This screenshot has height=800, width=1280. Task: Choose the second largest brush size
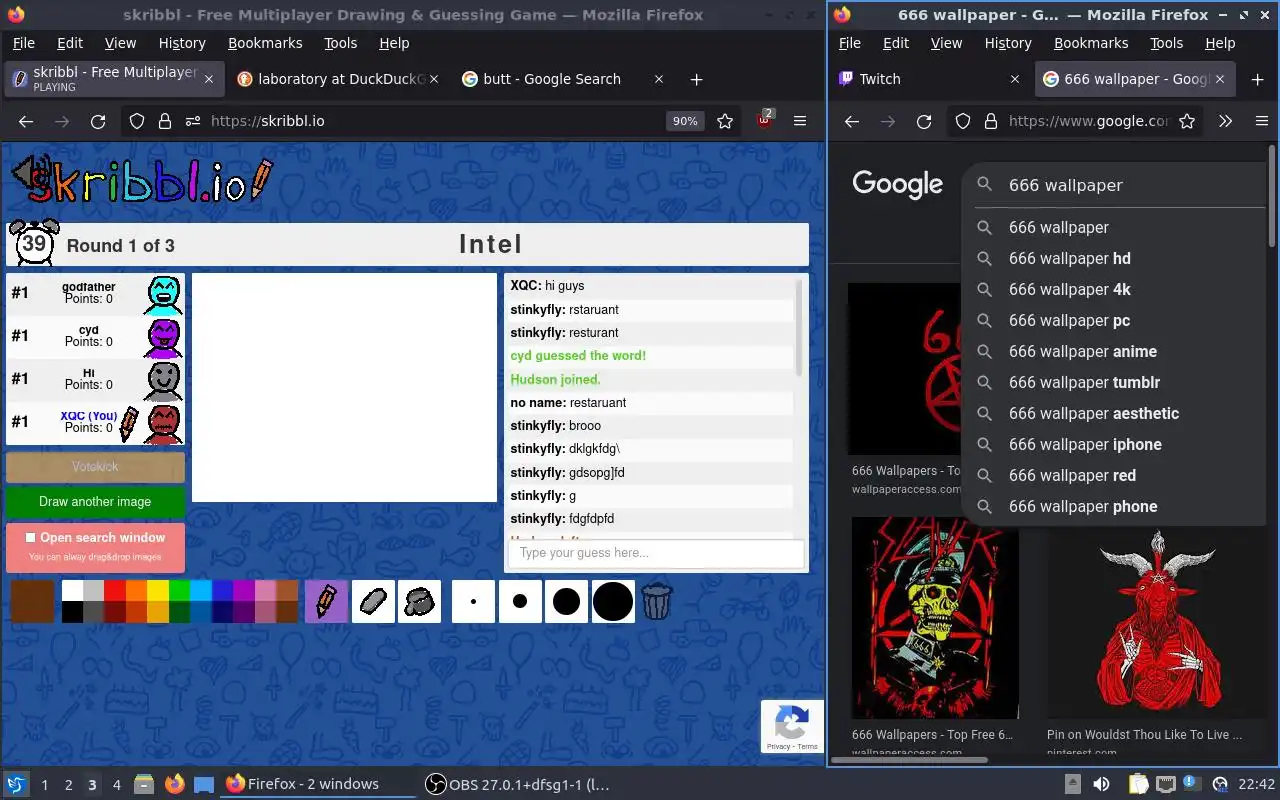pyautogui.click(x=566, y=602)
